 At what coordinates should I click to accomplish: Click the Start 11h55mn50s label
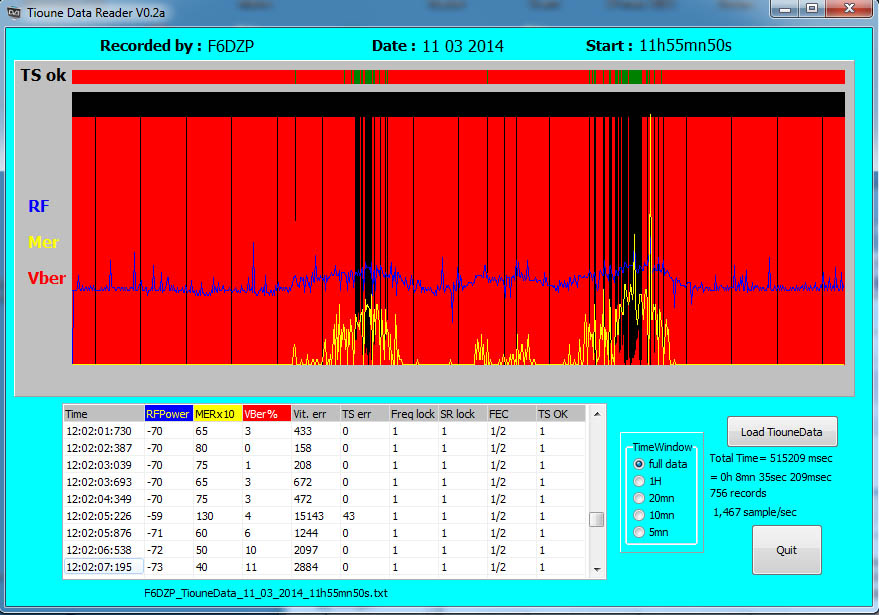[659, 45]
